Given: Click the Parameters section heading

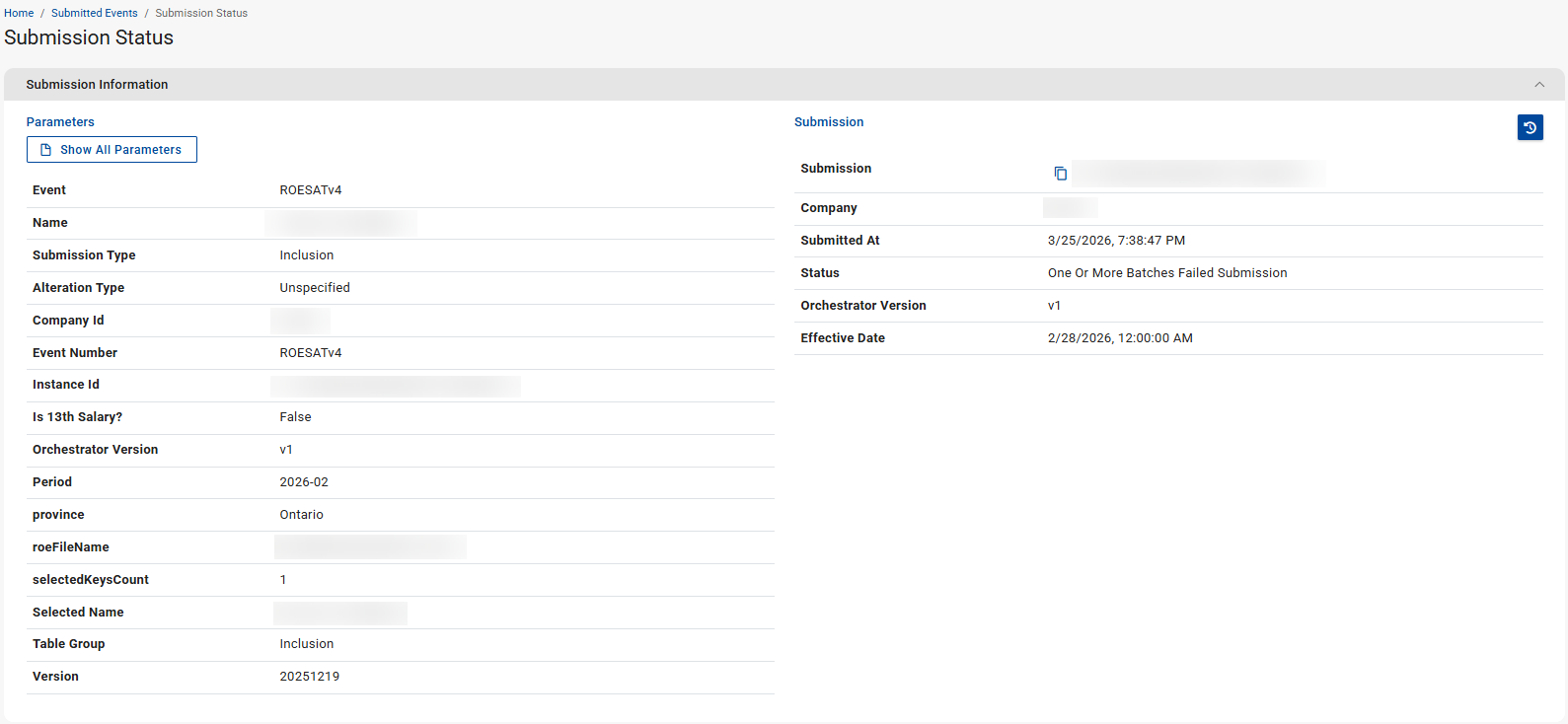Looking at the screenshot, I should [60, 122].
